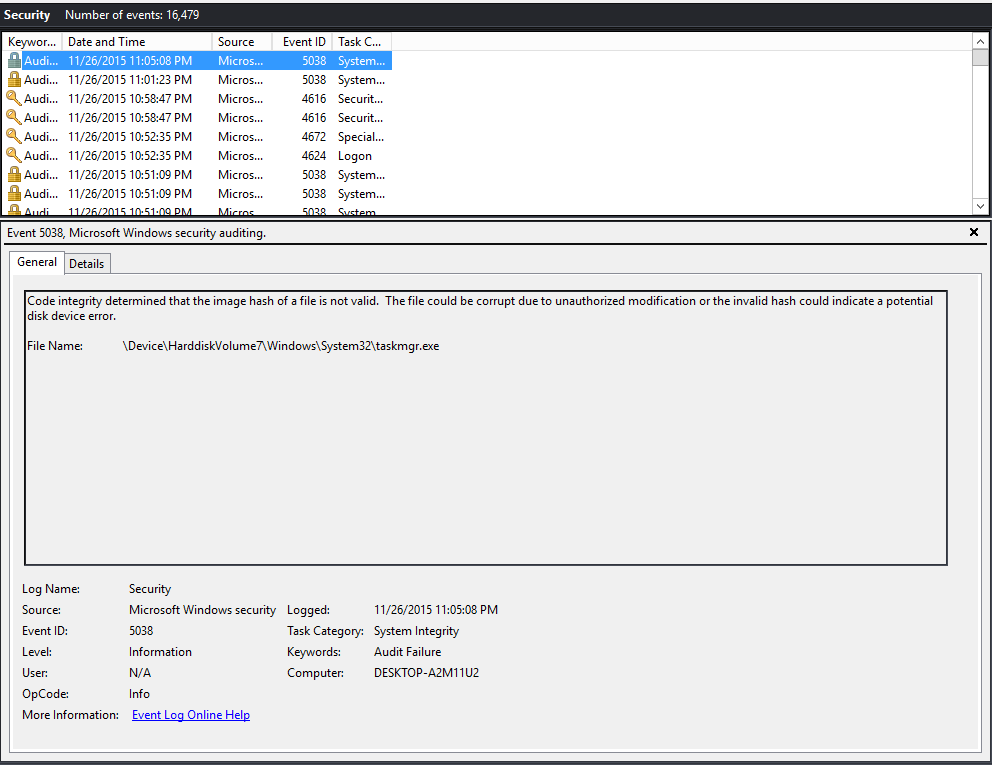Click key icon of the 4624 Logon event

click(14, 156)
